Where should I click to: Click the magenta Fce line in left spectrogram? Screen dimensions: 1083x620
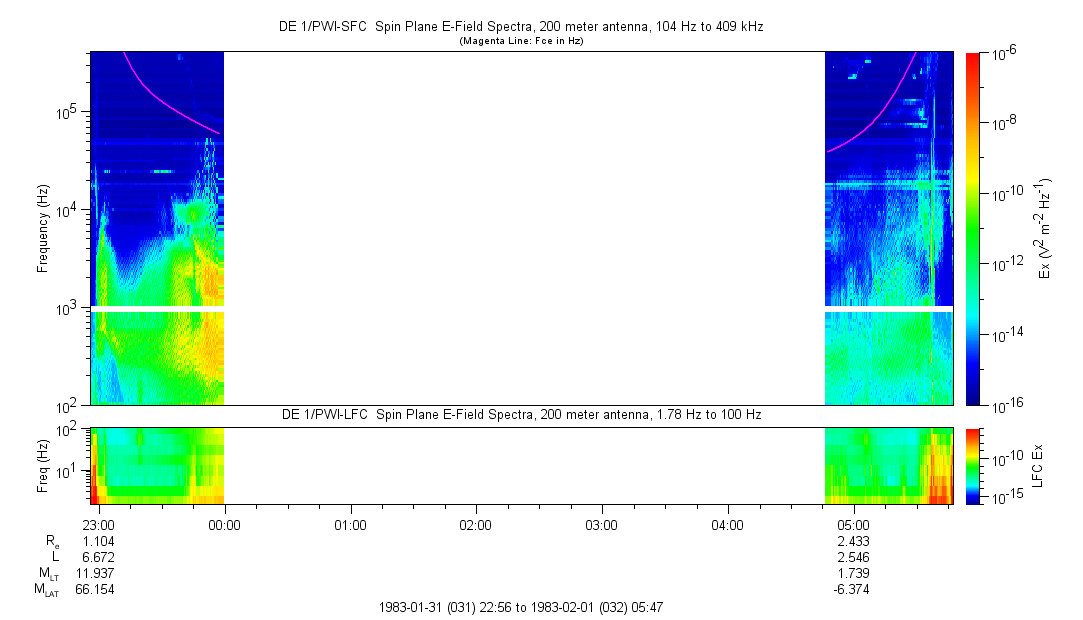click(165, 98)
